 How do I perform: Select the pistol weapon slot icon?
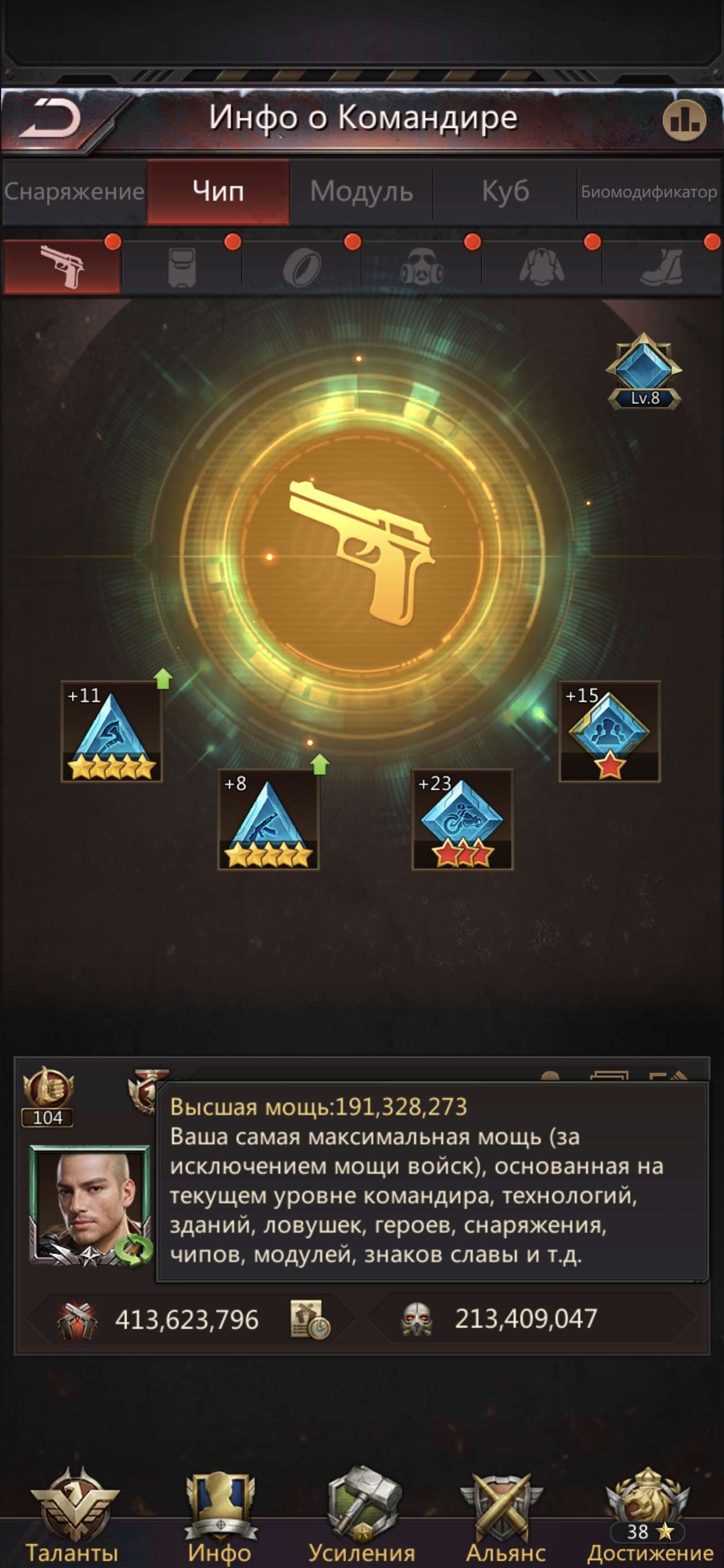pos(62,267)
